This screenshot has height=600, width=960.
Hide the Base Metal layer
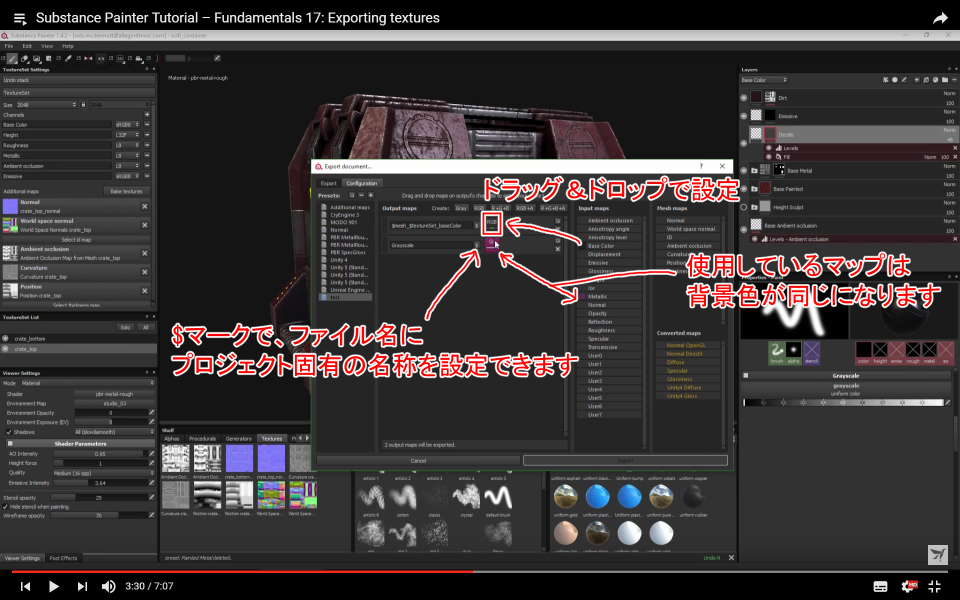[x=744, y=171]
